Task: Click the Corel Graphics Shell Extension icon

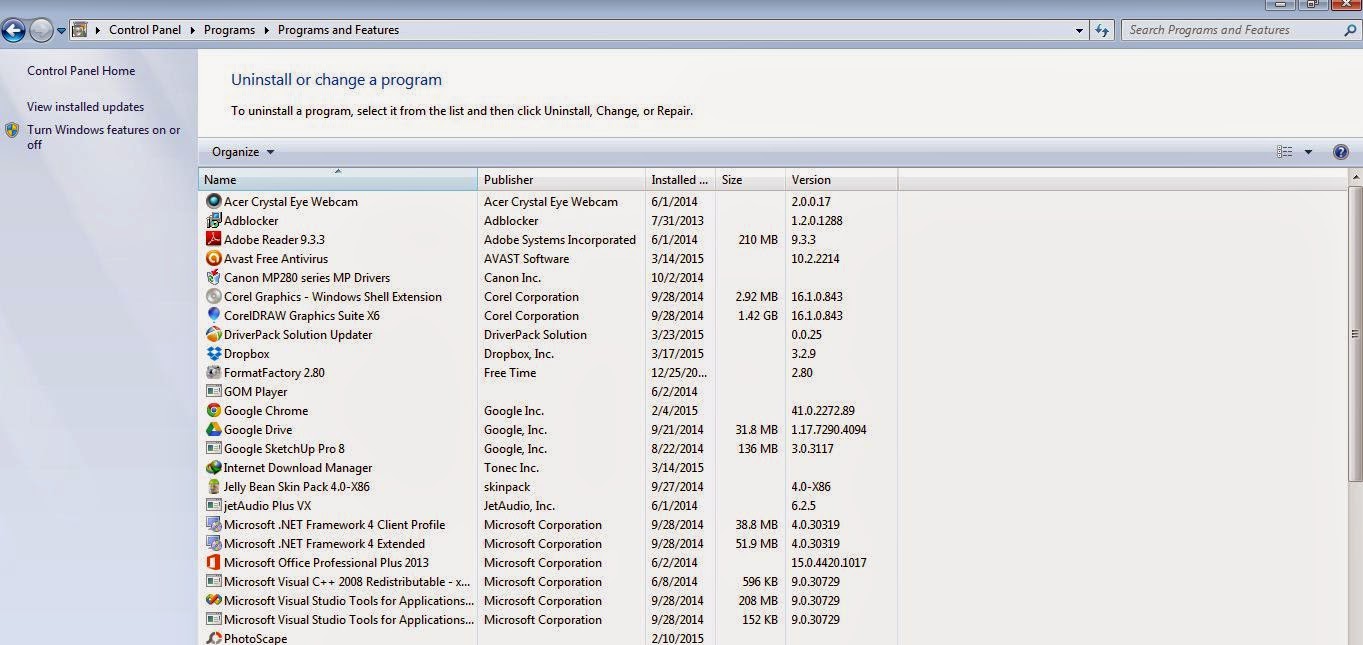Action: (x=213, y=297)
